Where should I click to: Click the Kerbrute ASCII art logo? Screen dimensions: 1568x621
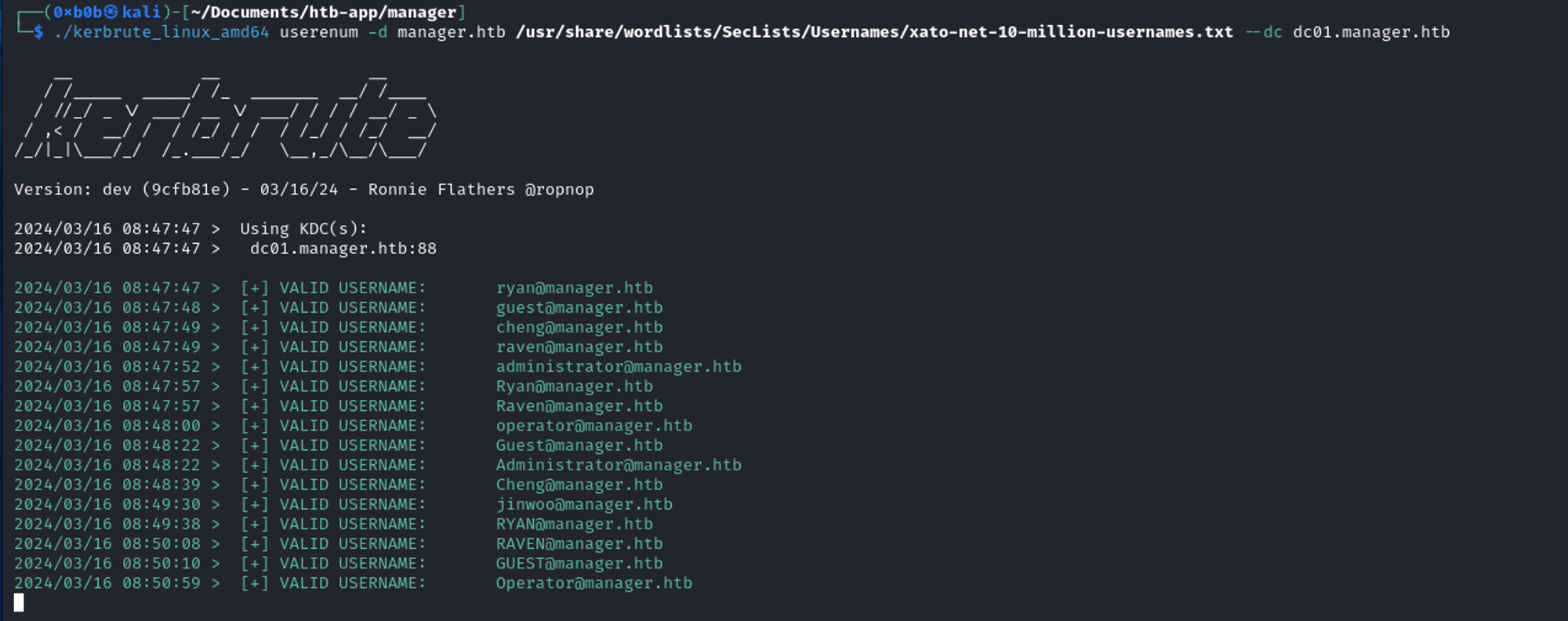point(225,118)
